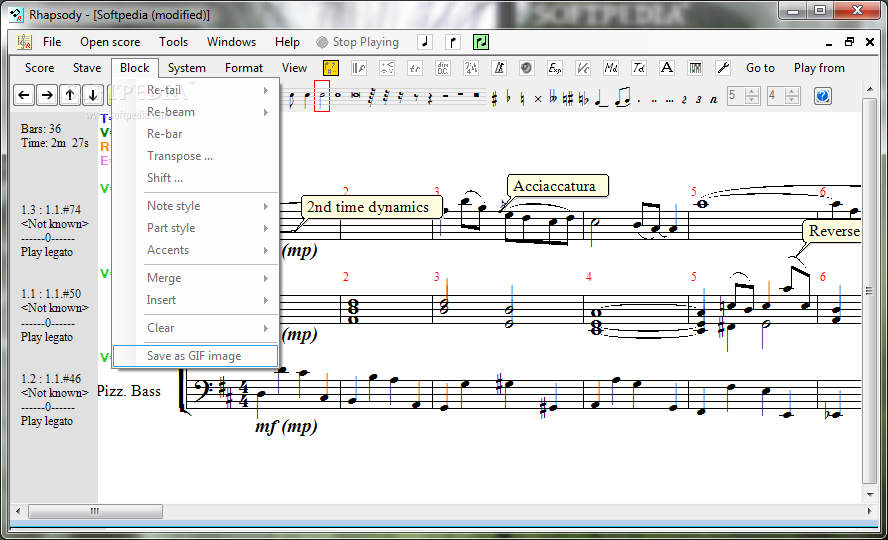Increase the spinner showing 5
The image size is (888, 540).
tap(752, 92)
